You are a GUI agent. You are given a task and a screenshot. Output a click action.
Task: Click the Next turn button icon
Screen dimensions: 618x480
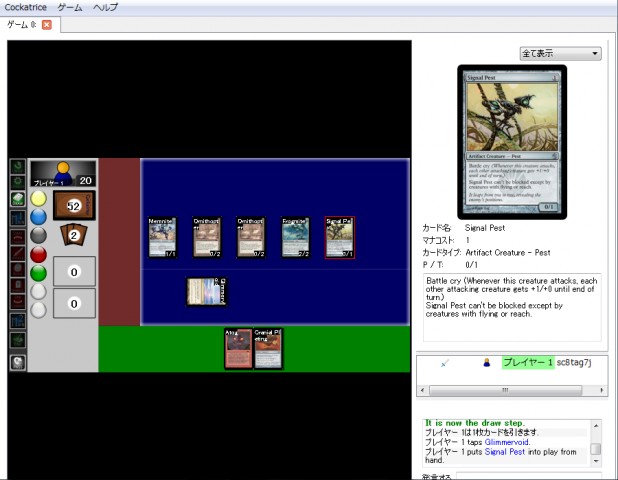point(18,363)
